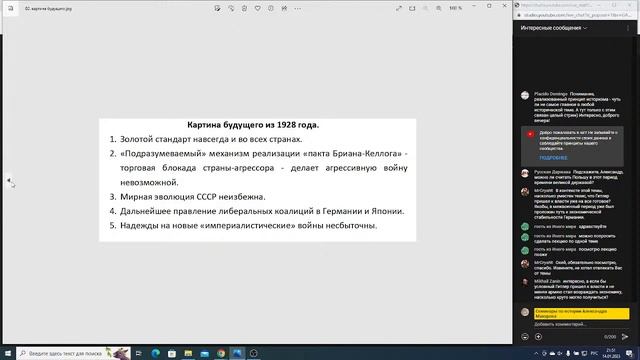Go to previous image with left arrow
The image size is (640, 360).
click(x=9, y=180)
